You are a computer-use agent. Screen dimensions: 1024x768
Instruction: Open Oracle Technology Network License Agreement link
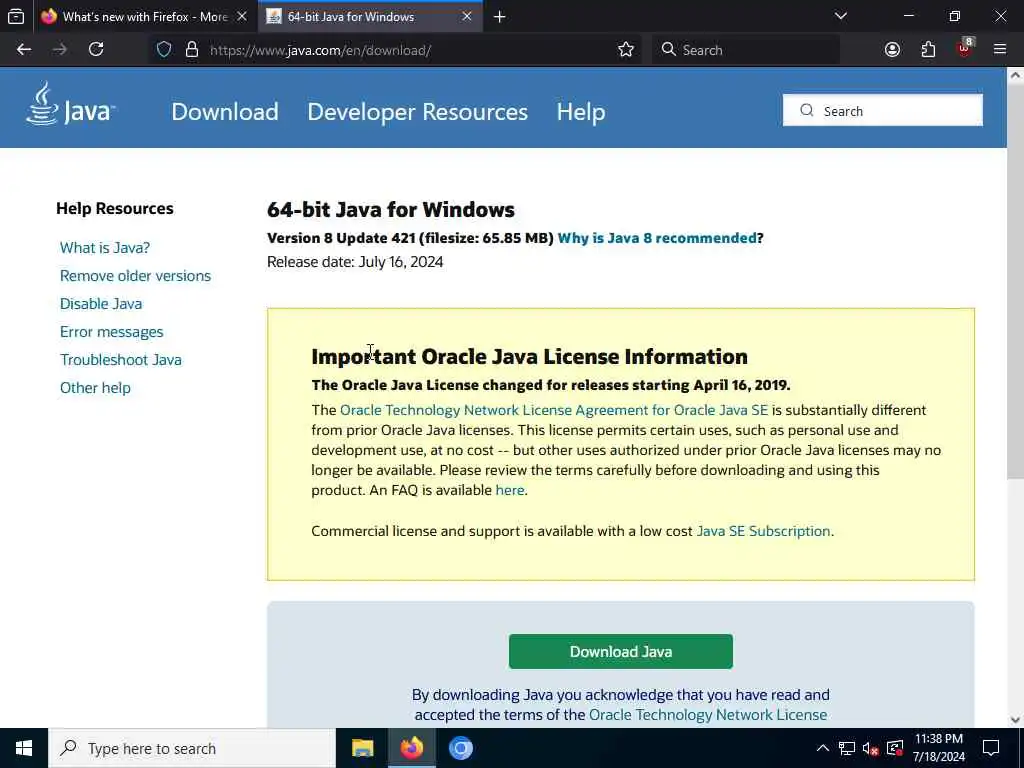[x=554, y=410]
